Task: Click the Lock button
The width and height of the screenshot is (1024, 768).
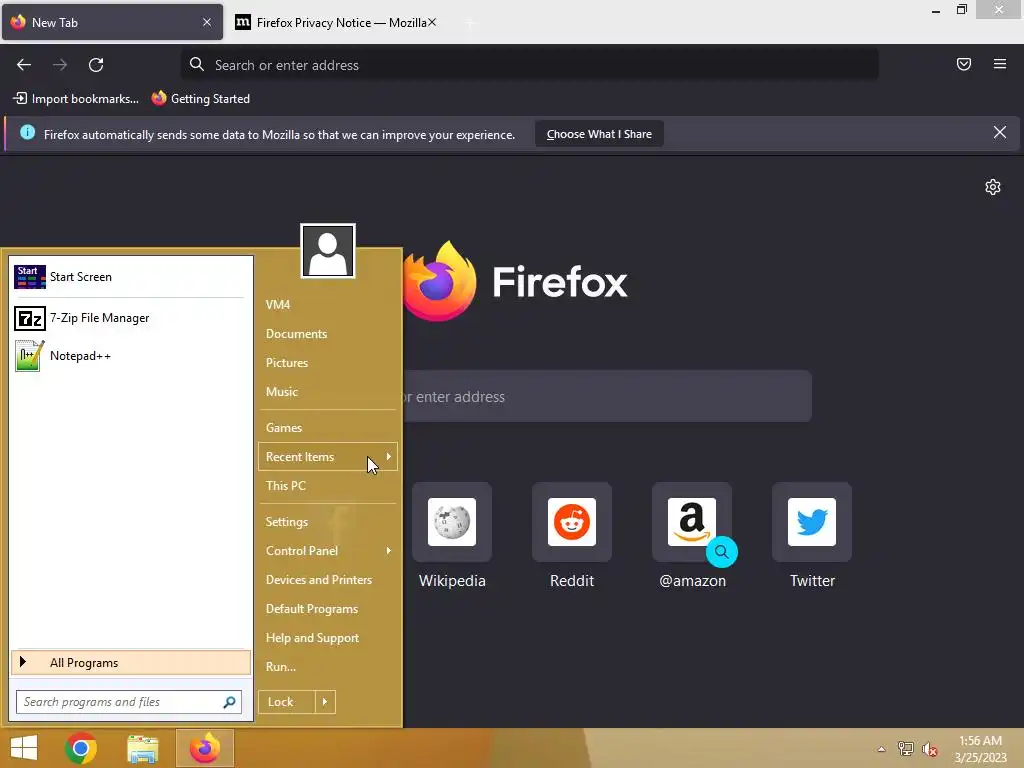Action: pyautogui.click(x=287, y=702)
